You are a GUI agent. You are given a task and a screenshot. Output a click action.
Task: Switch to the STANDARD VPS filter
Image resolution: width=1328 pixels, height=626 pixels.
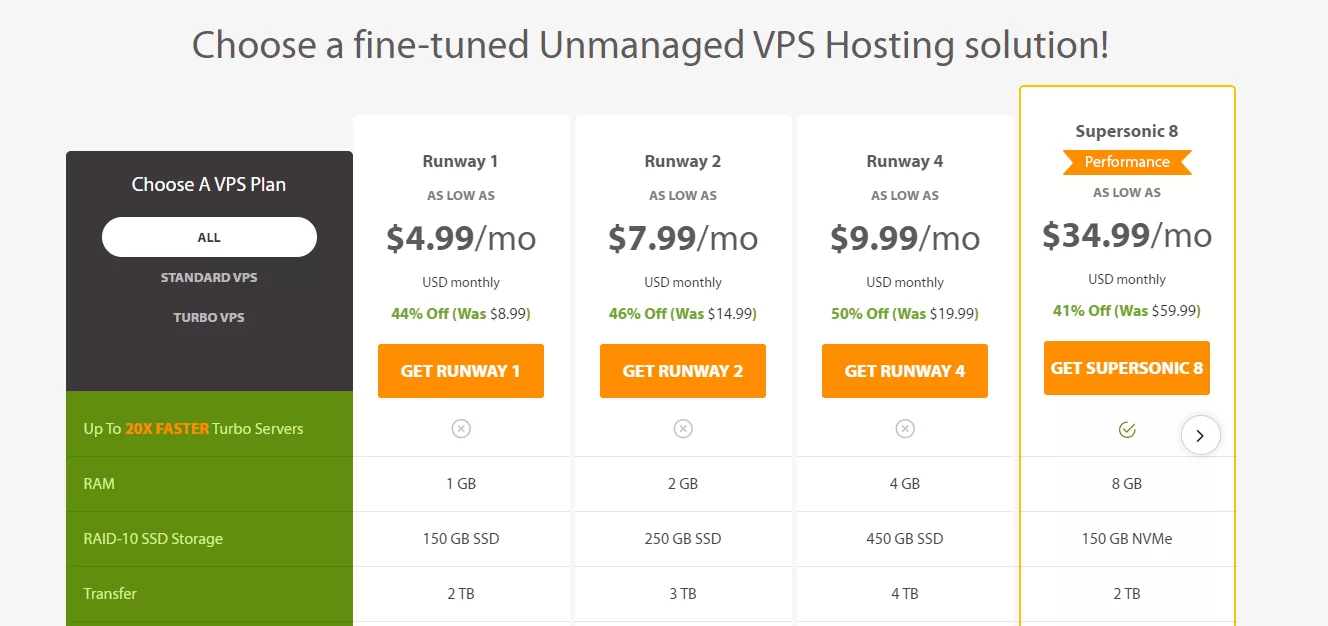click(209, 277)
